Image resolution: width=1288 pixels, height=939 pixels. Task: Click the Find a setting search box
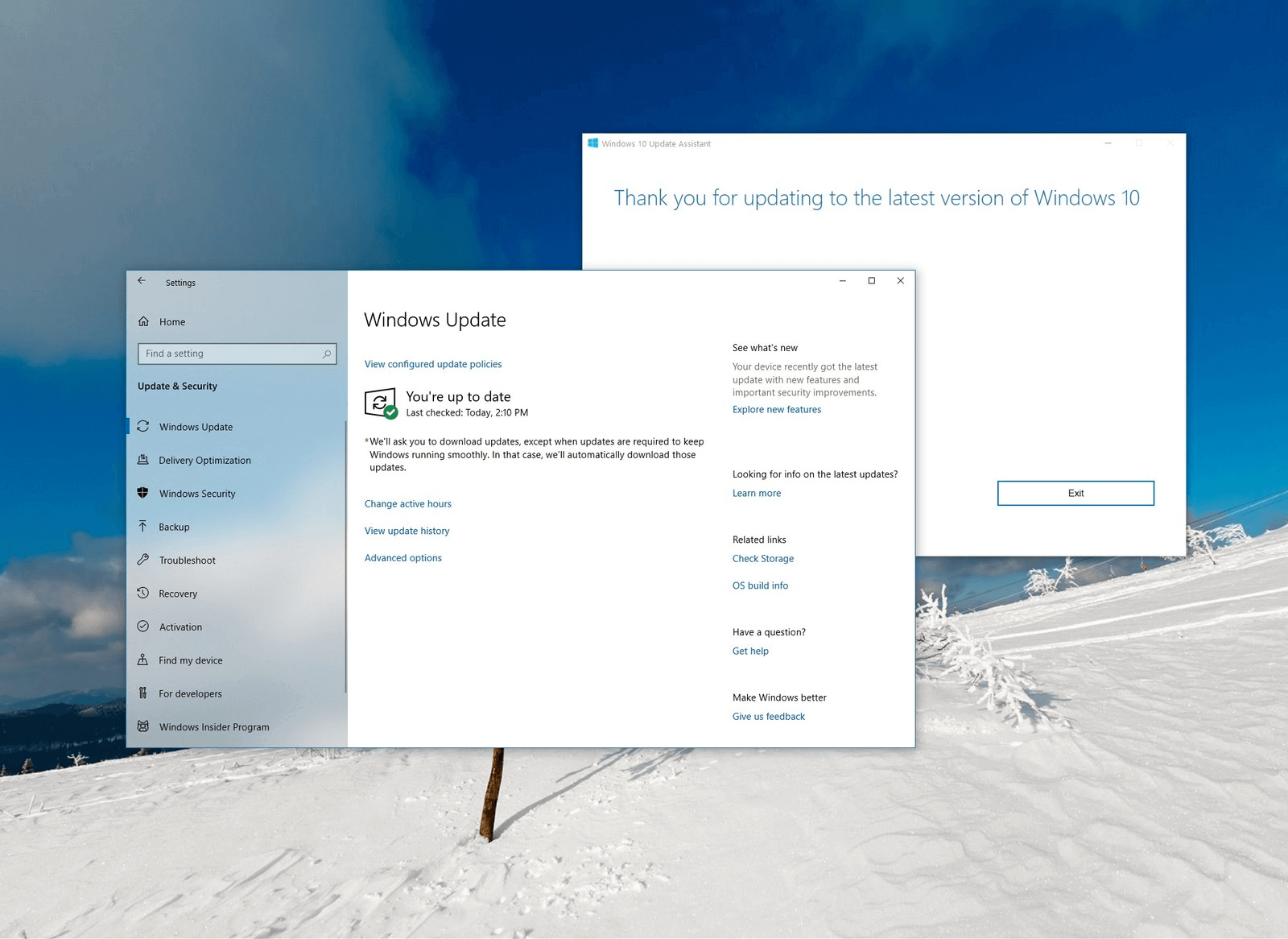[x=237, y=354]
